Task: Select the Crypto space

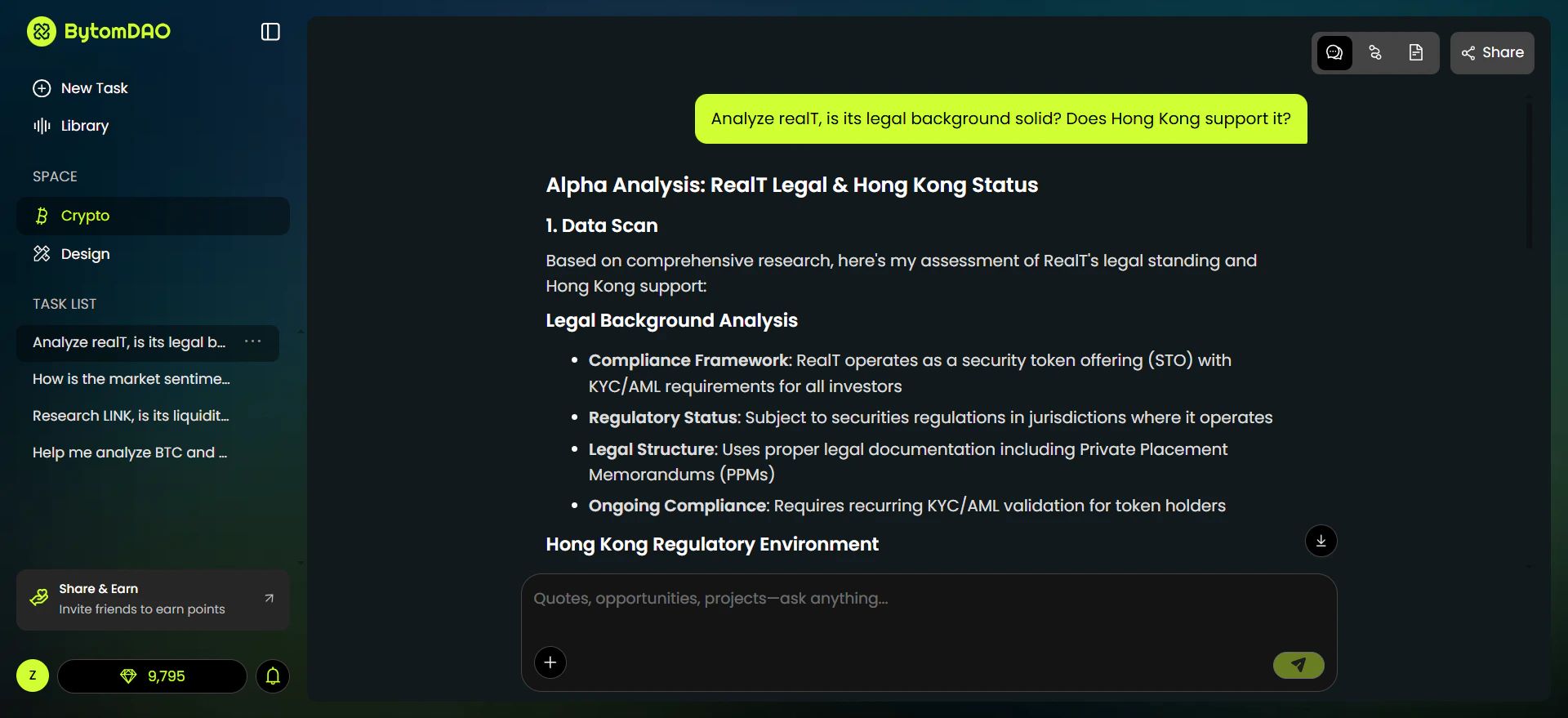Action: (153, 216)
